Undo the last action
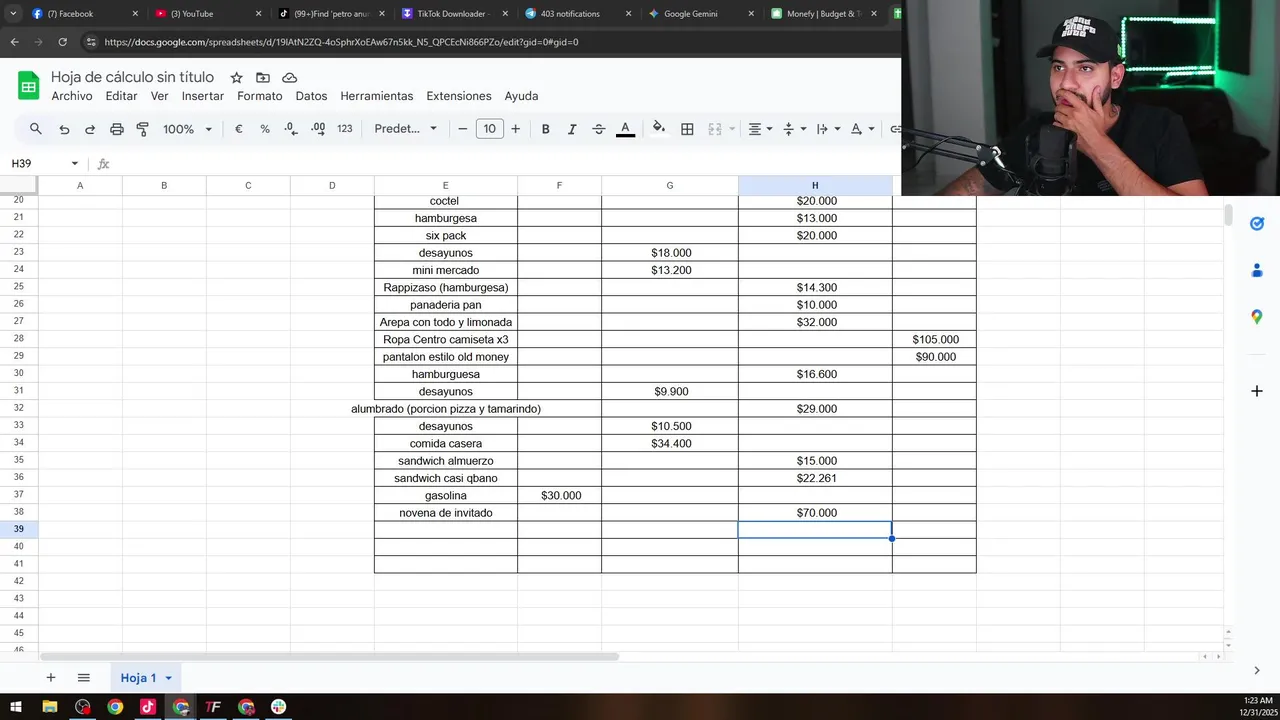 pos(64,129)
